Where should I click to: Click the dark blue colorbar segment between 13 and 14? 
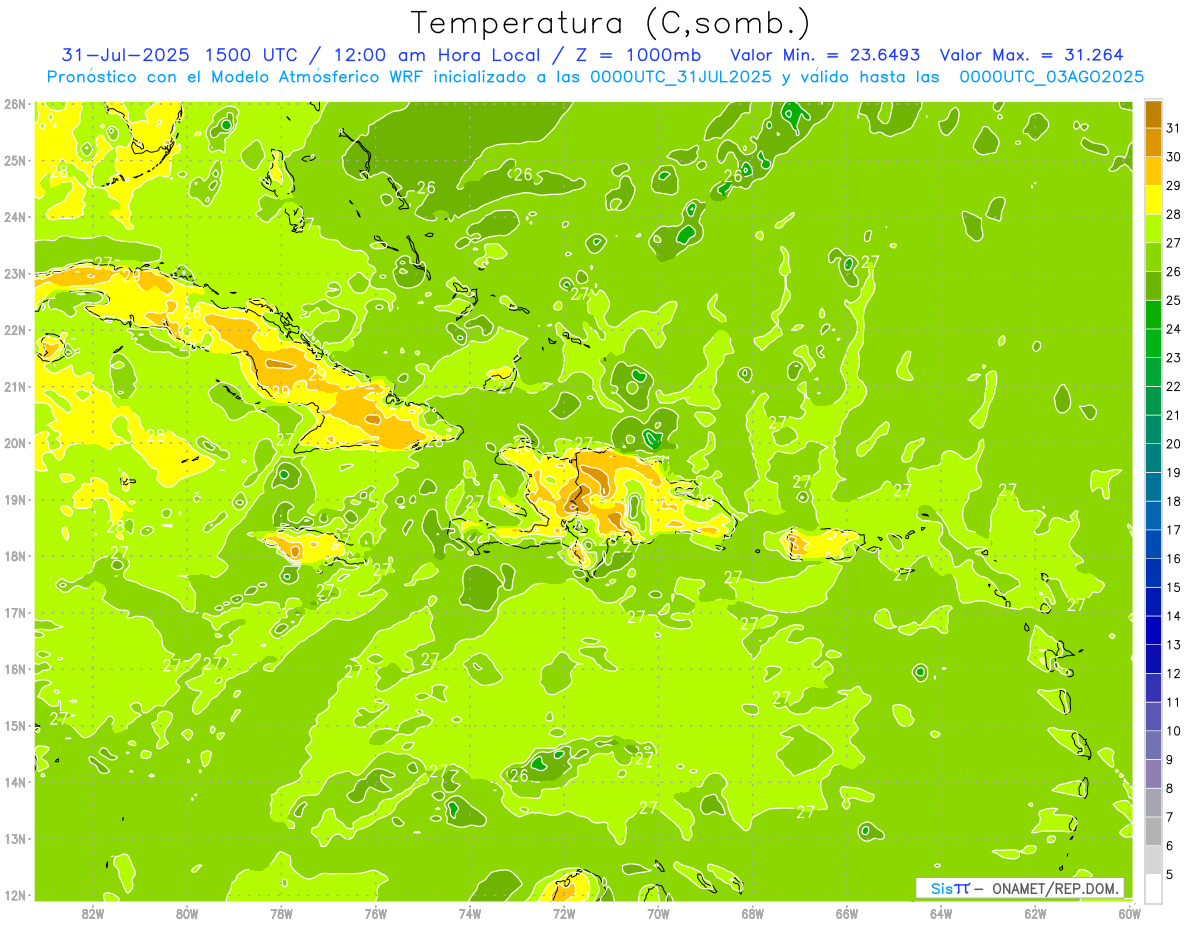click(x=1153, y=630)
